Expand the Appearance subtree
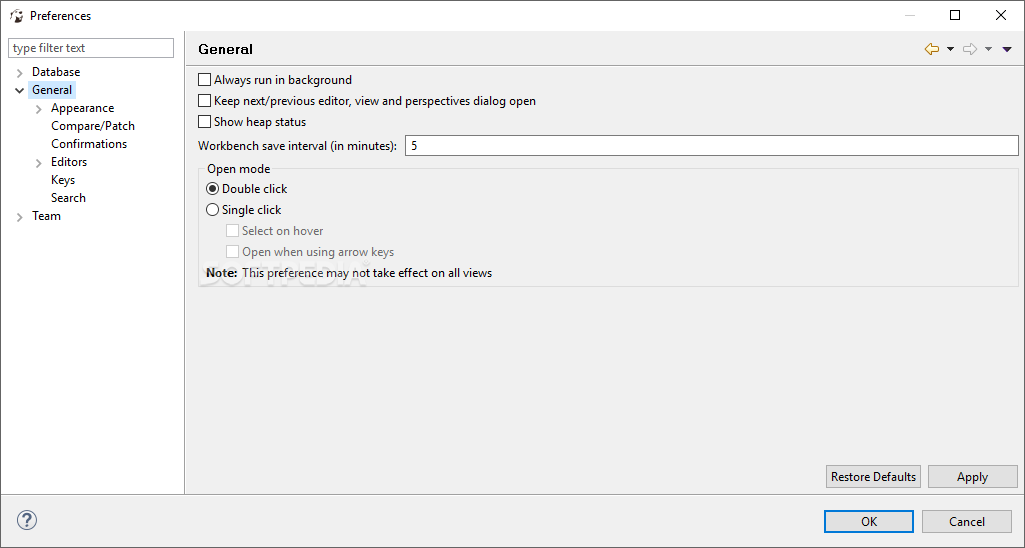The width and height of the screenshot is (1025, 548). pyautogui.click(x=39, y=109)
